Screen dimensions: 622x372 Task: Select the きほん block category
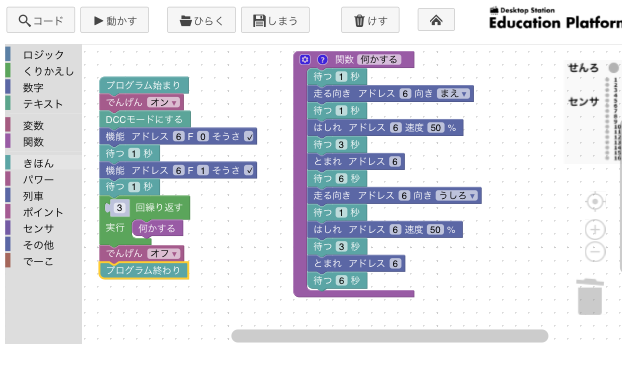(x=43, y=163)
